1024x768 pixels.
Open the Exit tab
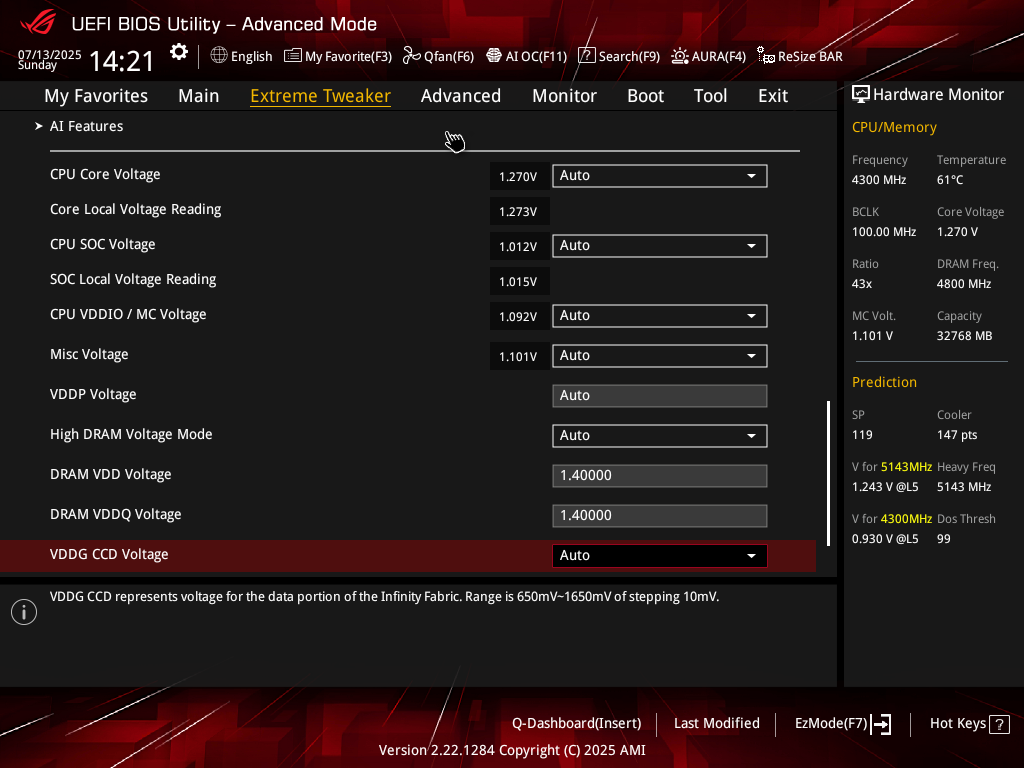click(x=773, y=96)
